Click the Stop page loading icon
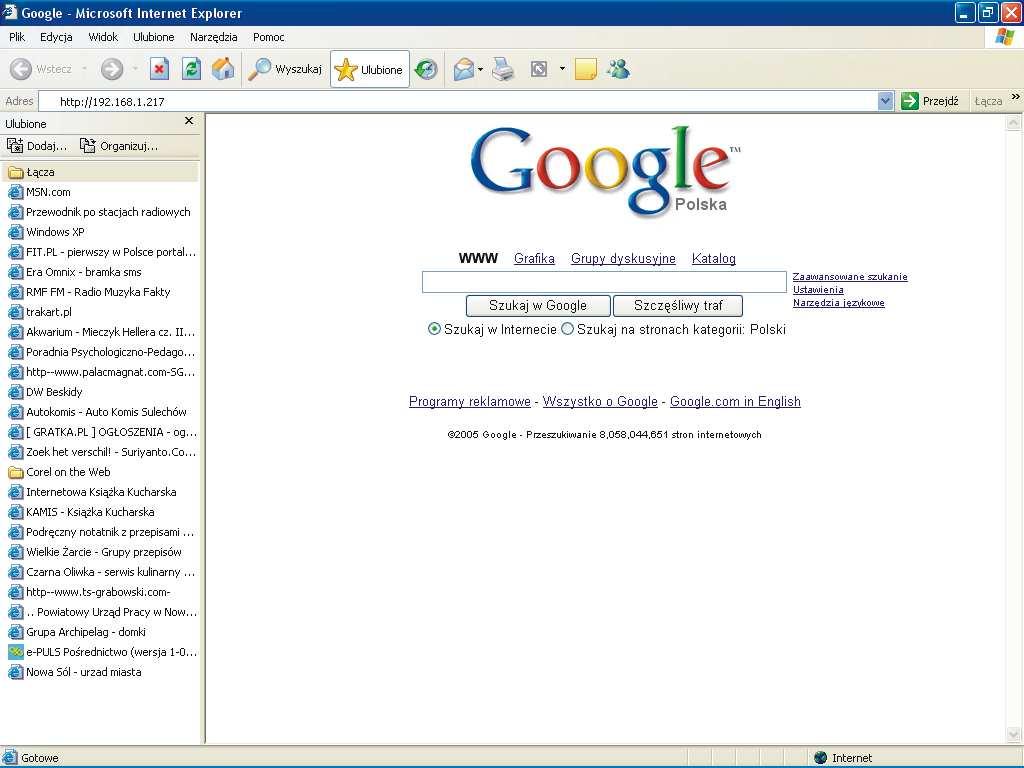This screenshot has height=768, width=1024. click(159, 69)
